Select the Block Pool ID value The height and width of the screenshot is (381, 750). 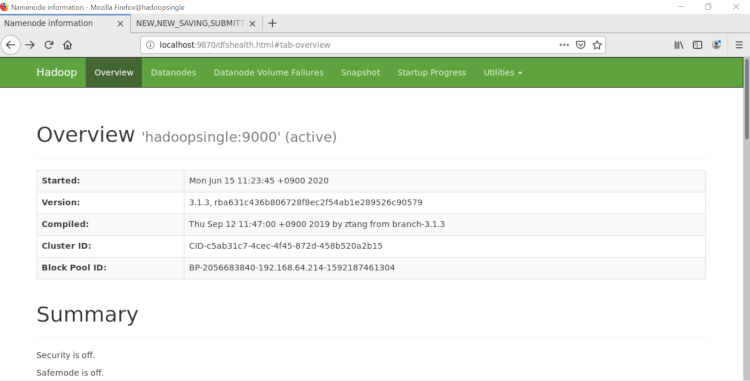[292, 268]
